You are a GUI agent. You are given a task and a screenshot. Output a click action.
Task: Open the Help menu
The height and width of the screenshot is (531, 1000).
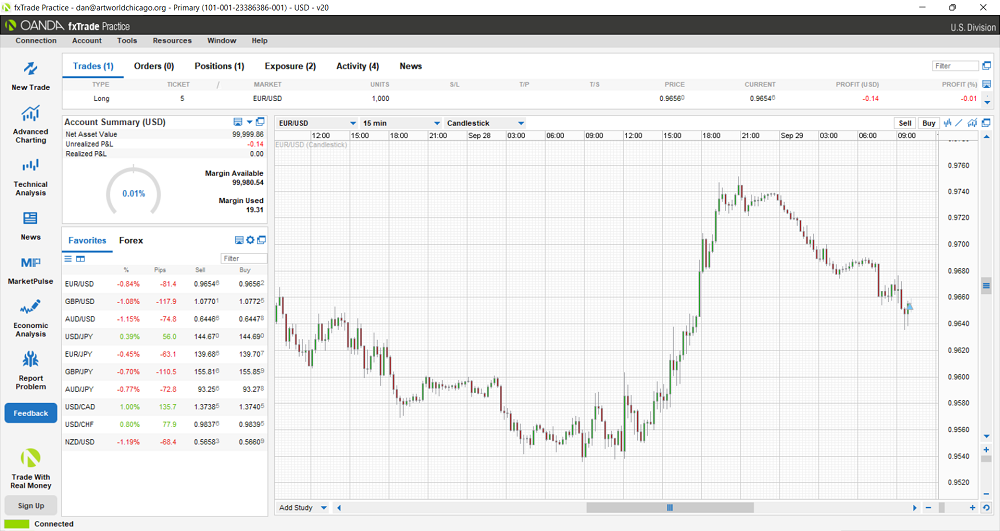pos(260,41)
